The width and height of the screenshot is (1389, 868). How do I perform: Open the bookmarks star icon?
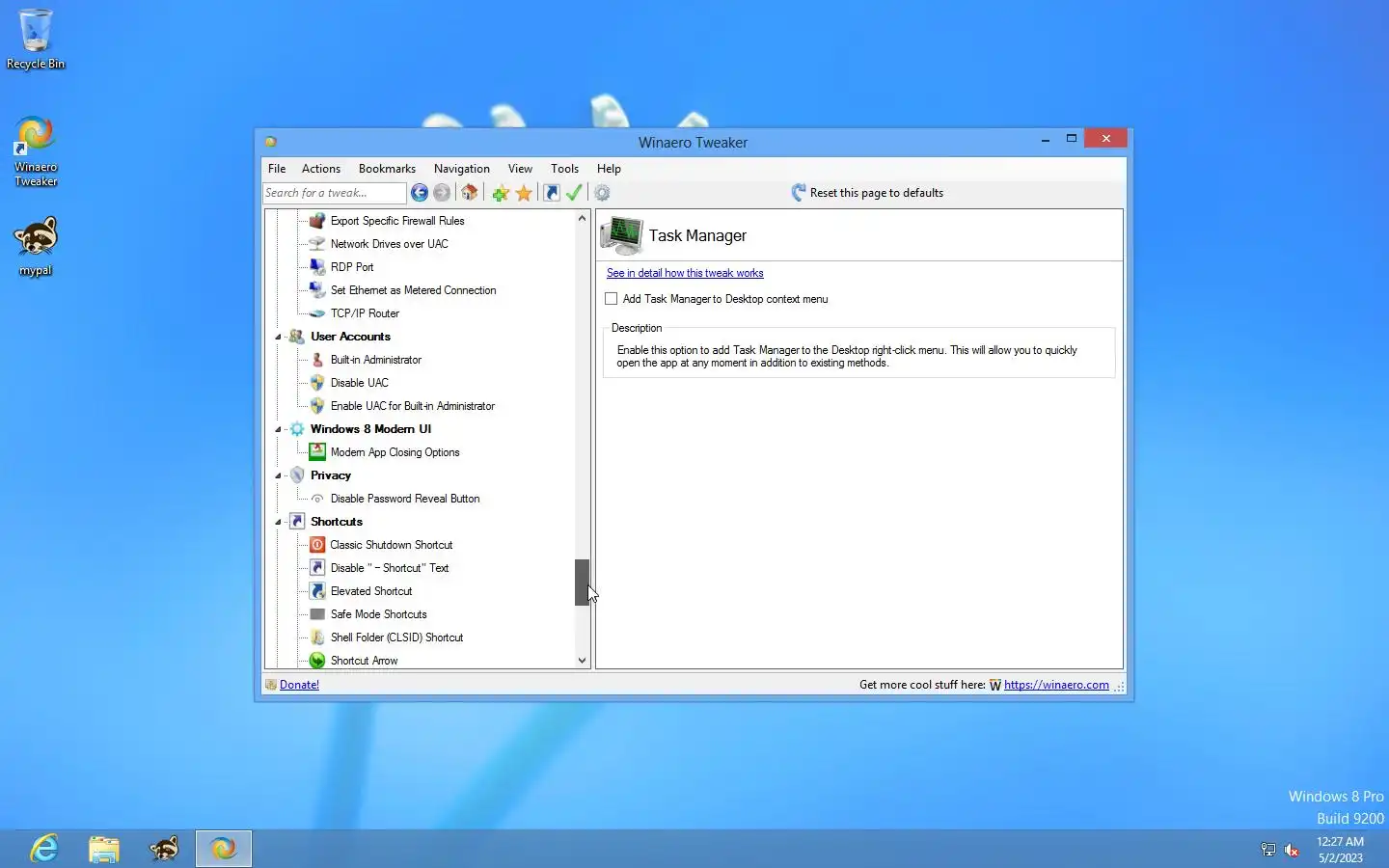pos(524,193)
